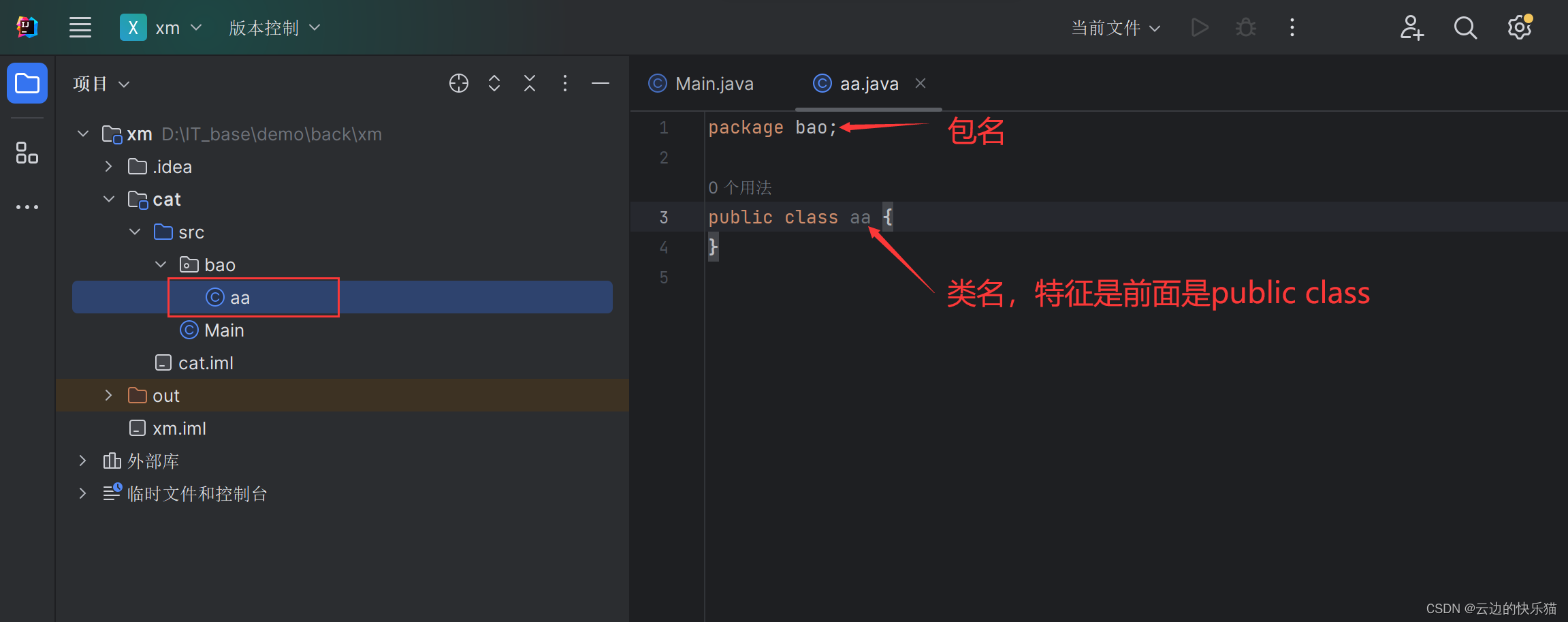
Task: Select the Main class in project tree
Action: click(342, 330)
